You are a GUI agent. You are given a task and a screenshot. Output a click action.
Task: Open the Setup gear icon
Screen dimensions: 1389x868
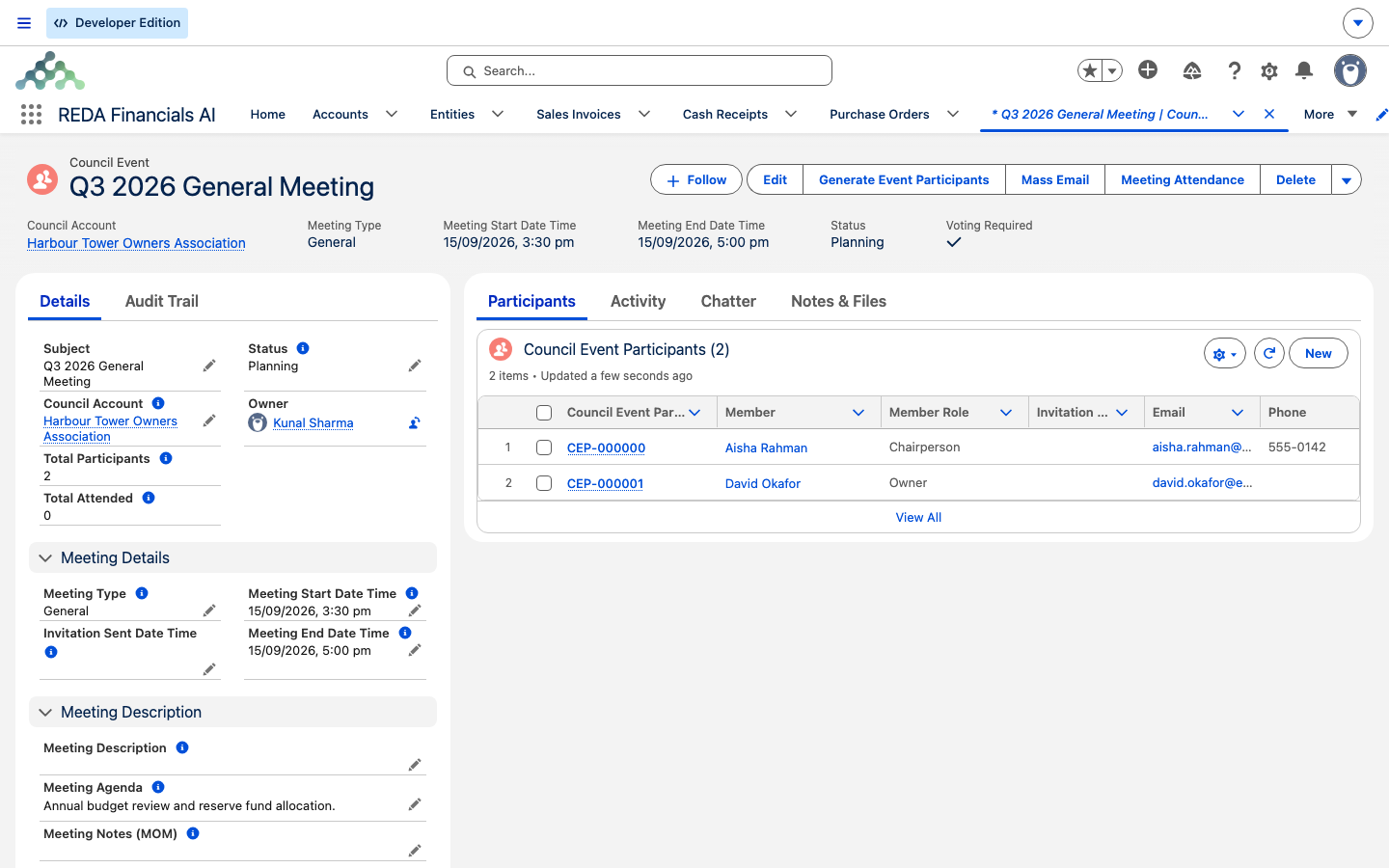click(x=1269, y=70)
